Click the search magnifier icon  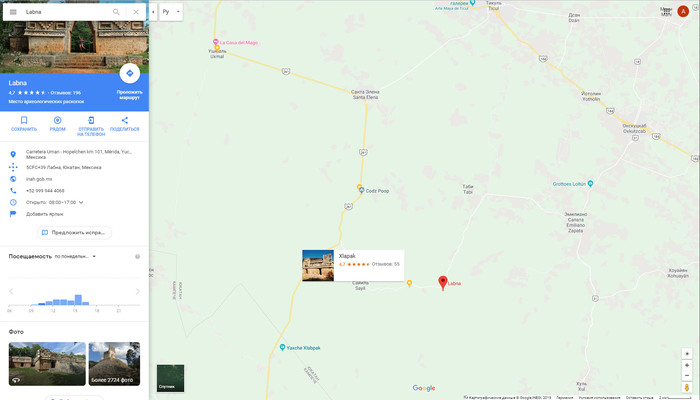tap(116, 12)
